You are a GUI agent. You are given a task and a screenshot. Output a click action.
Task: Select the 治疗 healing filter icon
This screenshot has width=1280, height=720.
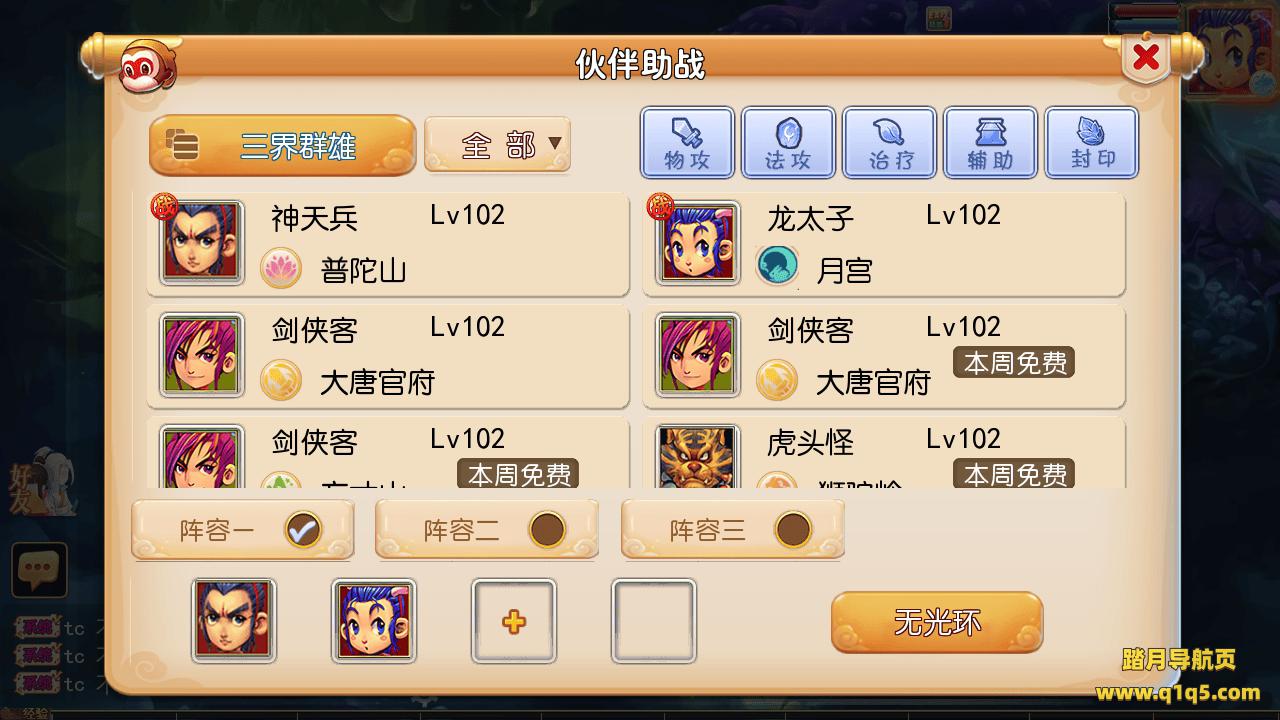(889, 143)
